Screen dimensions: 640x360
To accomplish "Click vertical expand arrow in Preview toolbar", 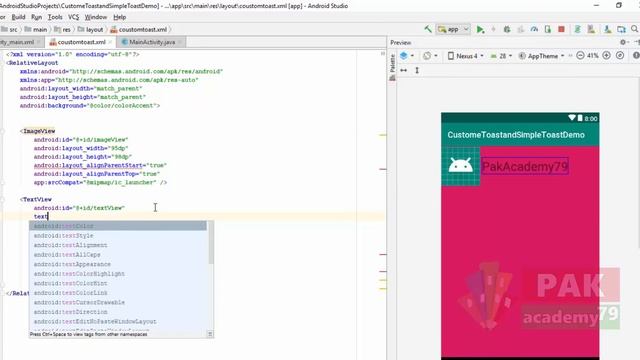I will (x=417, y=70).
